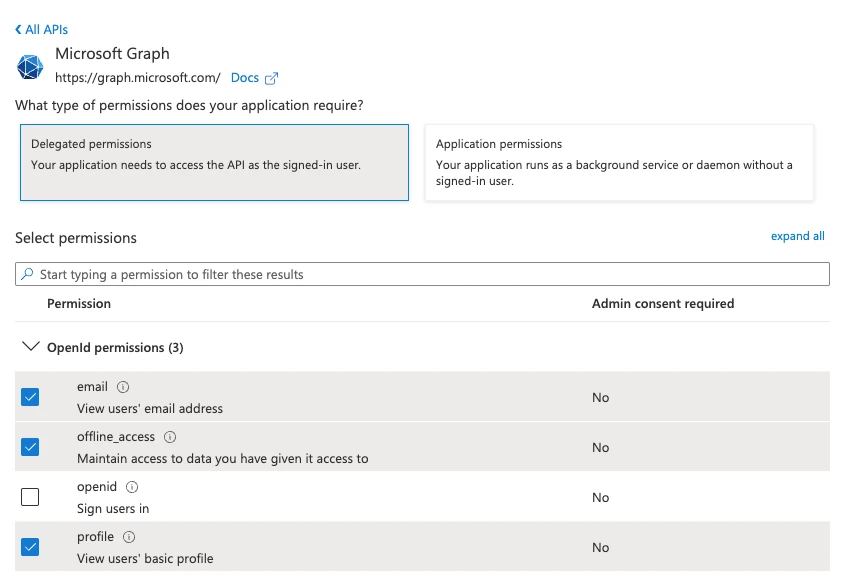843x583 pixels.
Task: Click the info icon next to email
Action: [x=123, y=387]
